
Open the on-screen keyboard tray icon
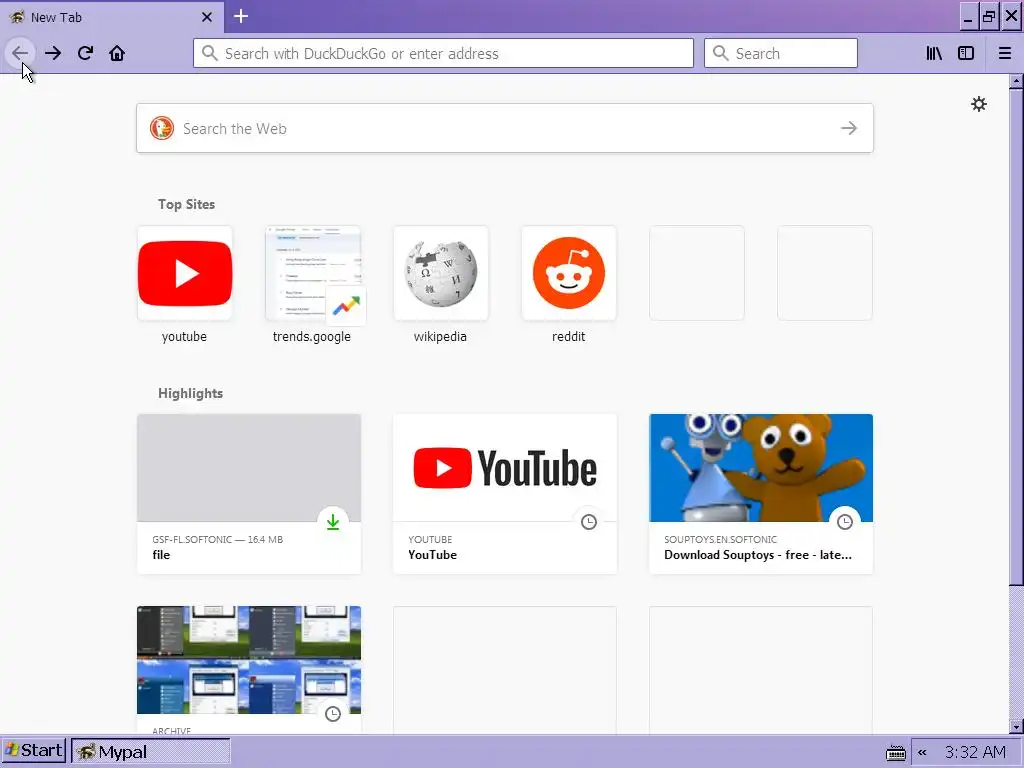tap(895, 753)
